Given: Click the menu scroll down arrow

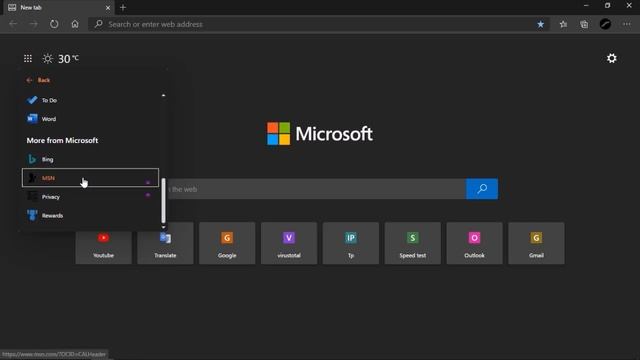Looking at the screenshot, I should point(164,227).
